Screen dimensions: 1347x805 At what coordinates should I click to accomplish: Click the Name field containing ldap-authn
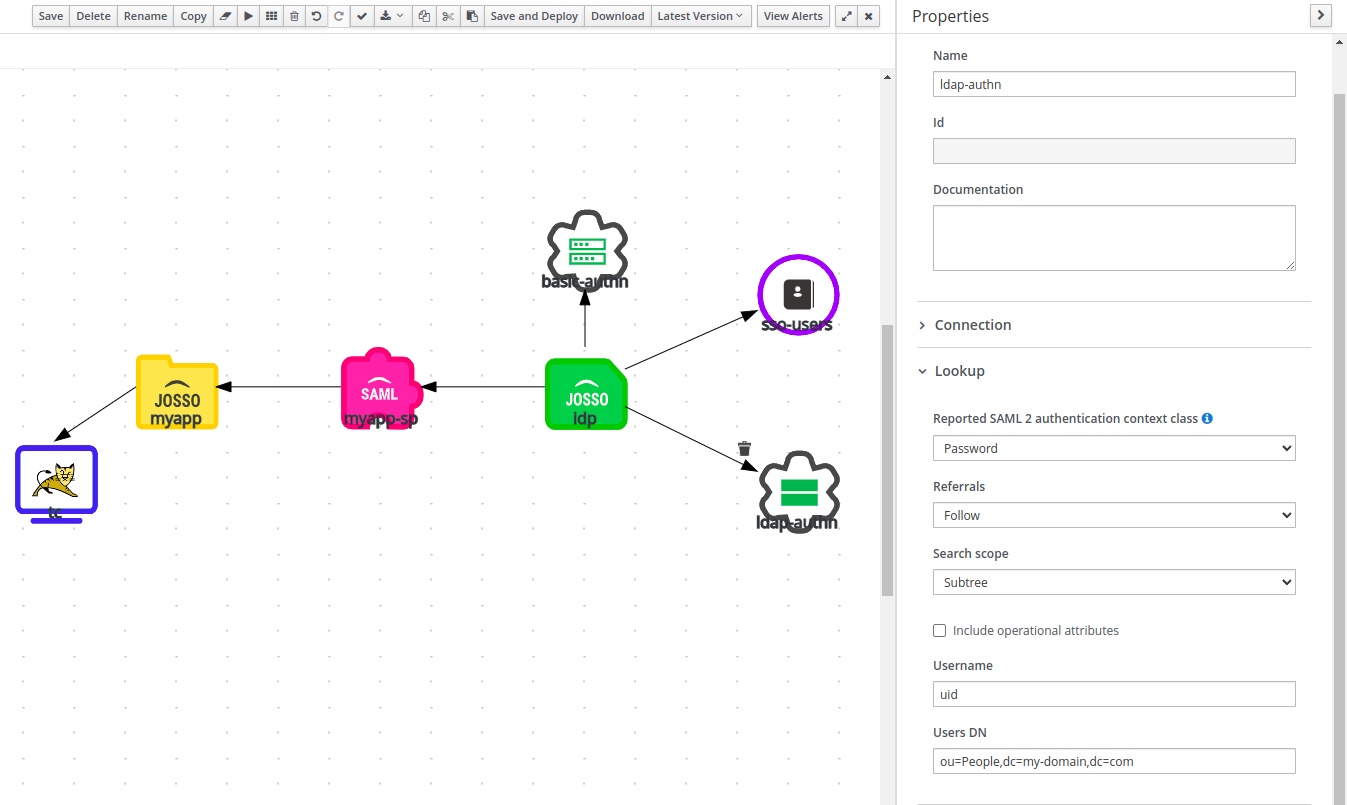click(x=1114, y=84)
